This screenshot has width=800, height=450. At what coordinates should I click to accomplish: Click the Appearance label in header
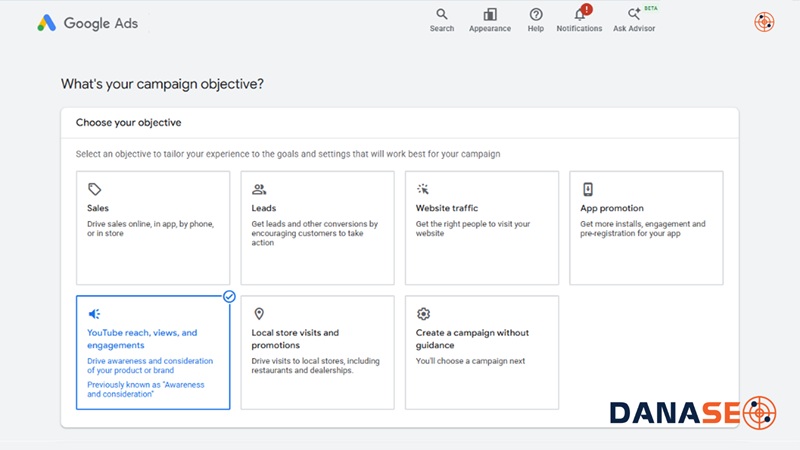coord(490,29)
